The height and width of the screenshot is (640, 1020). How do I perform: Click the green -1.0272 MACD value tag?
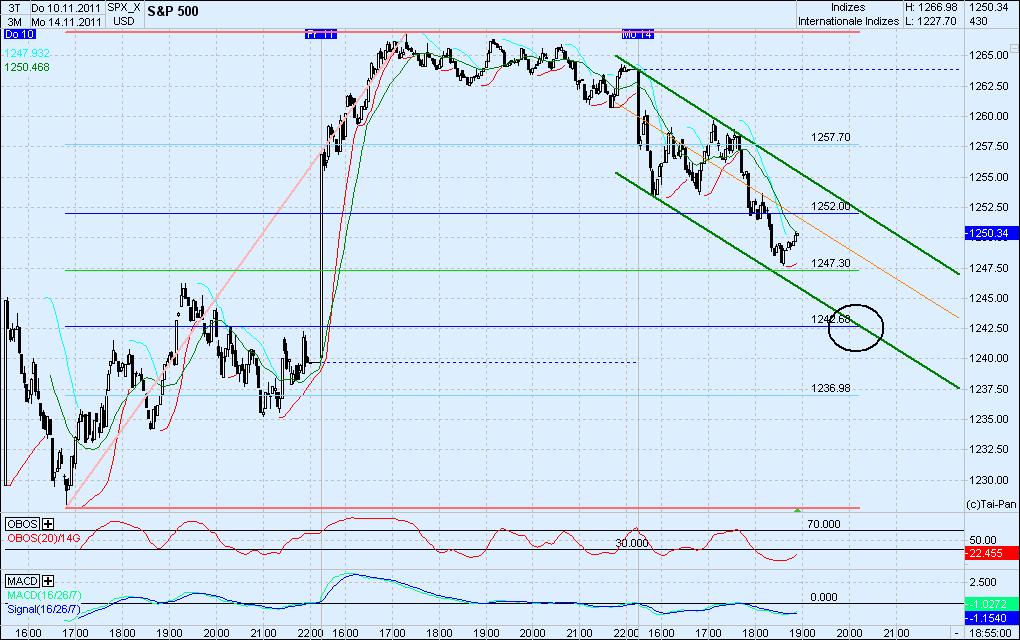pos(992,602)
